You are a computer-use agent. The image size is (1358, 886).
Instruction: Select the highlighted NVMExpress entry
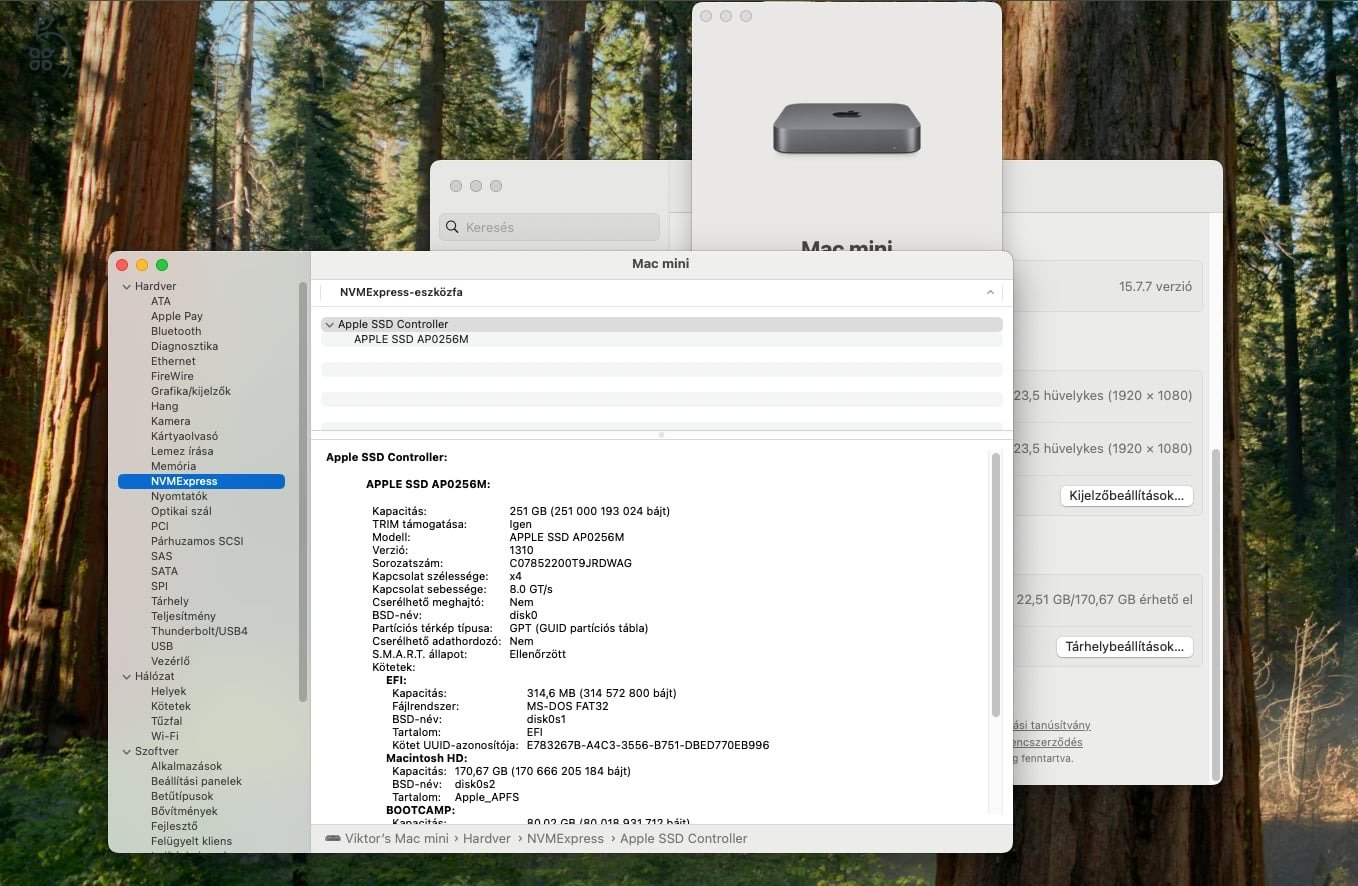[201, 481]
